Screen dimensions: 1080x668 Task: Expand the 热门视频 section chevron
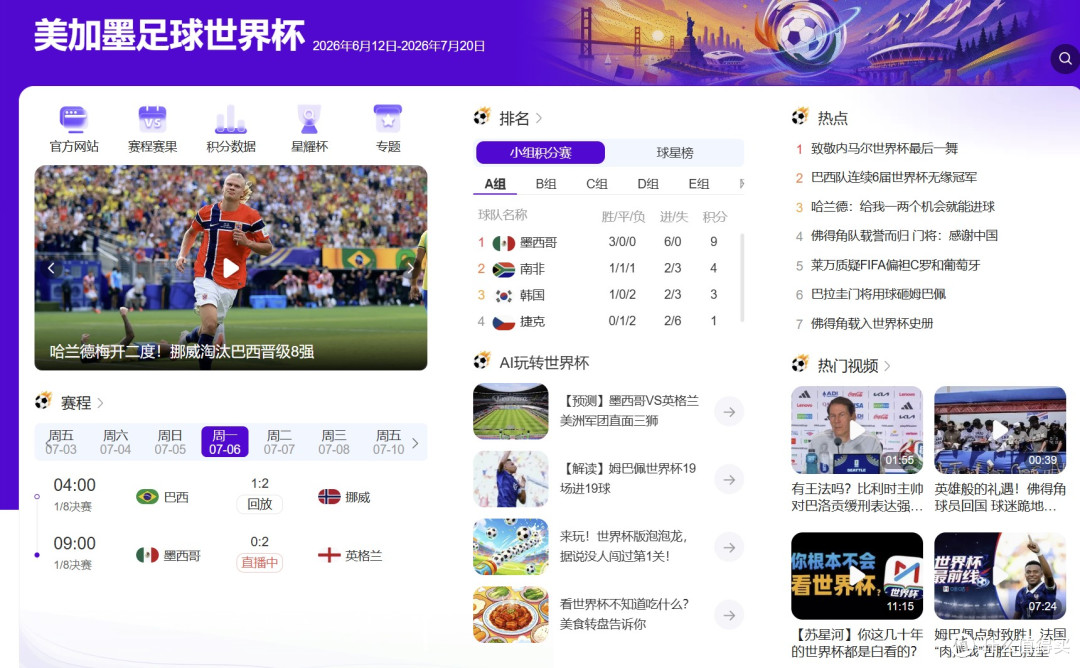[887, 366]
